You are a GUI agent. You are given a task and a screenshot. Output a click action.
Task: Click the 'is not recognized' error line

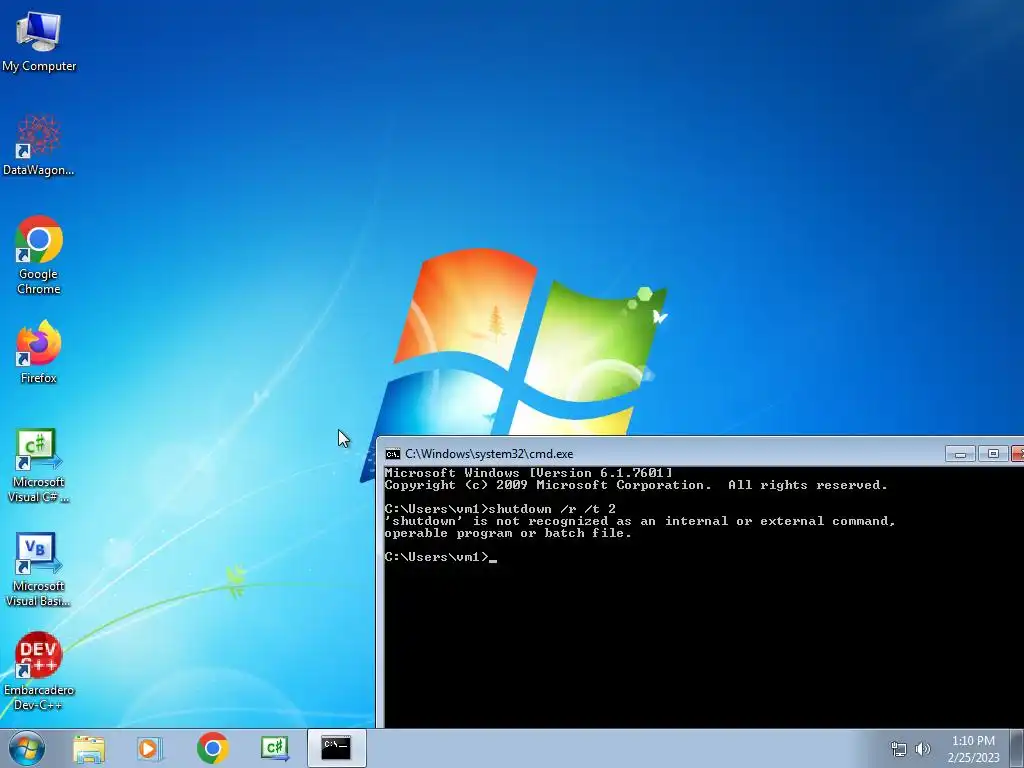(x=640, y=521)
